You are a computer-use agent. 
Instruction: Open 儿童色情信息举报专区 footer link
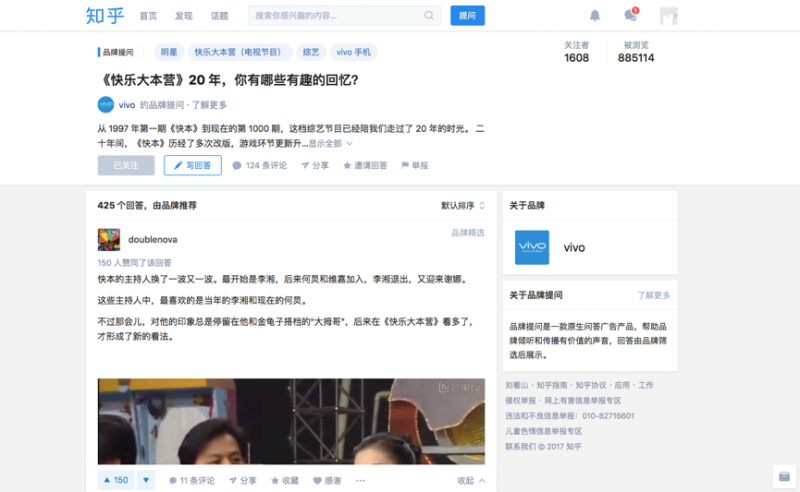pos(543,431)
